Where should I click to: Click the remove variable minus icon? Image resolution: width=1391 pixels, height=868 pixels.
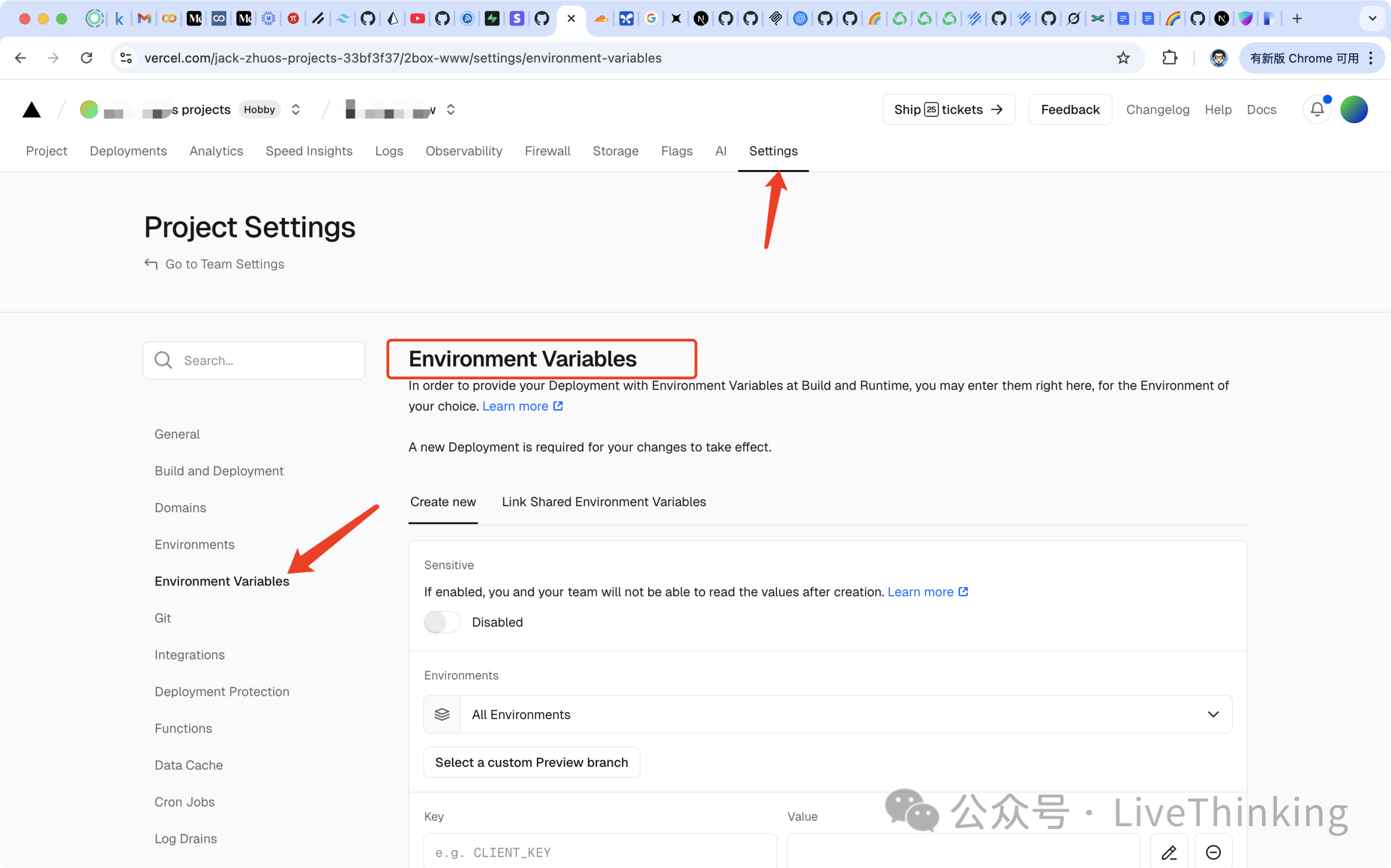click(1213, 852)
